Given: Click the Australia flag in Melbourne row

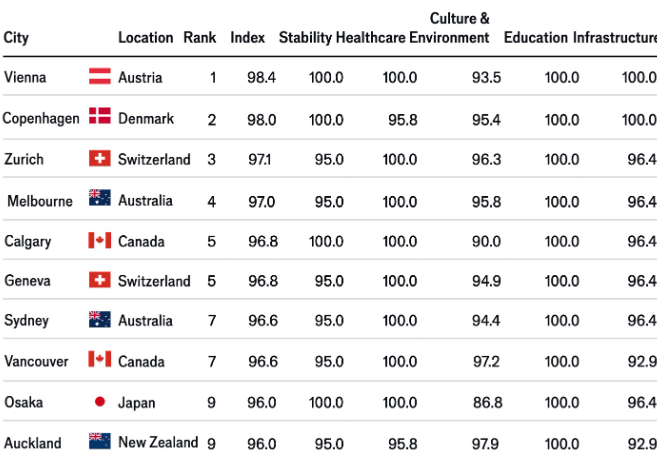Looking at the screenshot, I should (100, 198).
